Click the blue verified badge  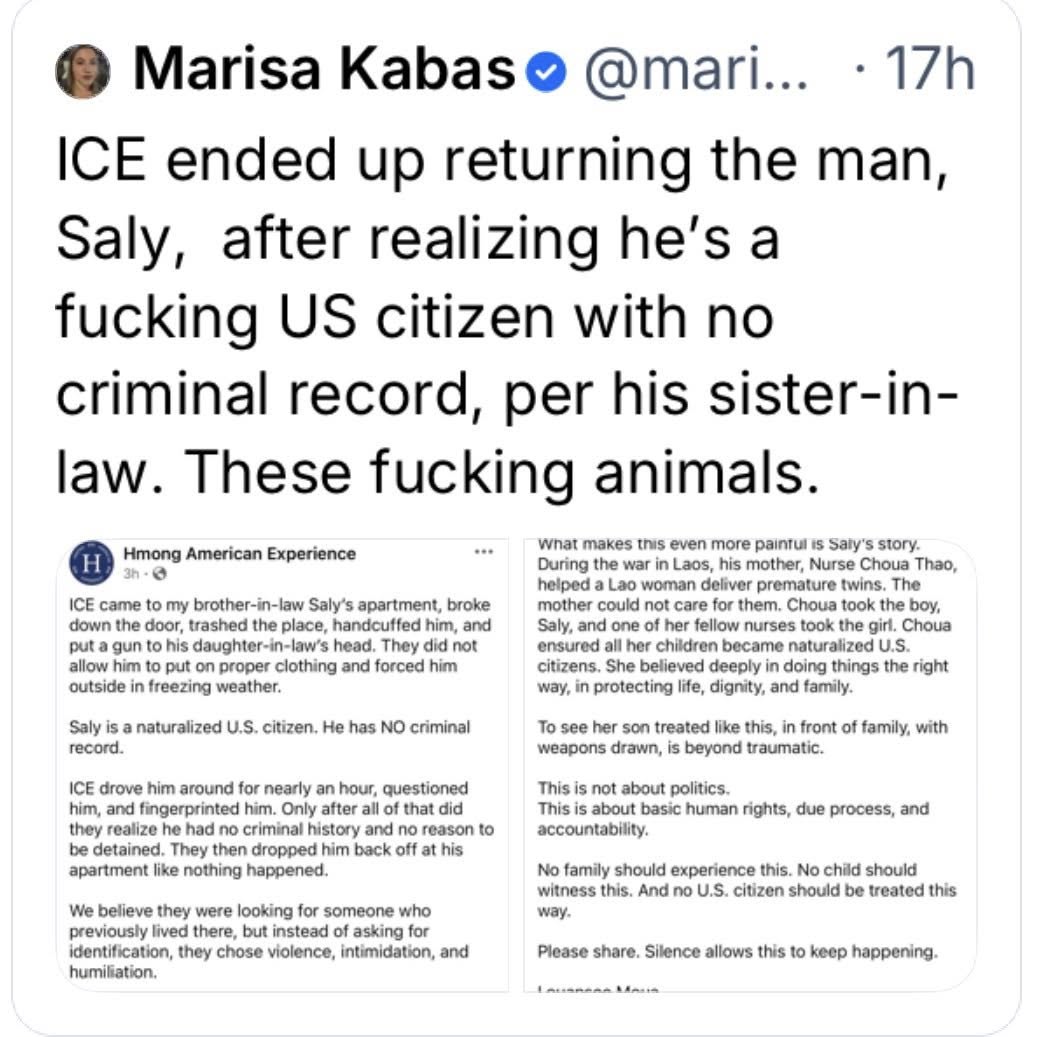(547, 73)
